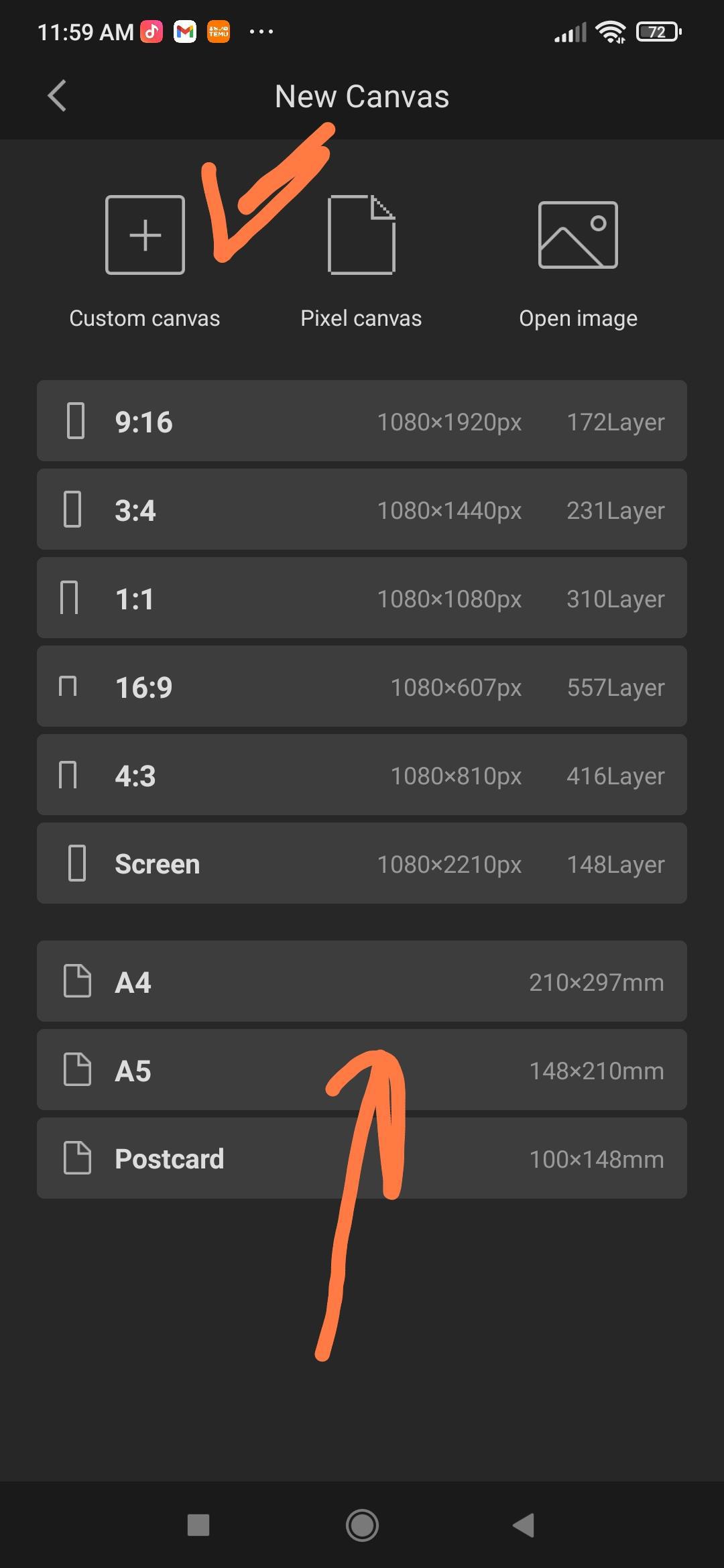Select the Screen size canvas preset
The width and height of the screenshot is (724, 1568).
click(x=362, y=863)
